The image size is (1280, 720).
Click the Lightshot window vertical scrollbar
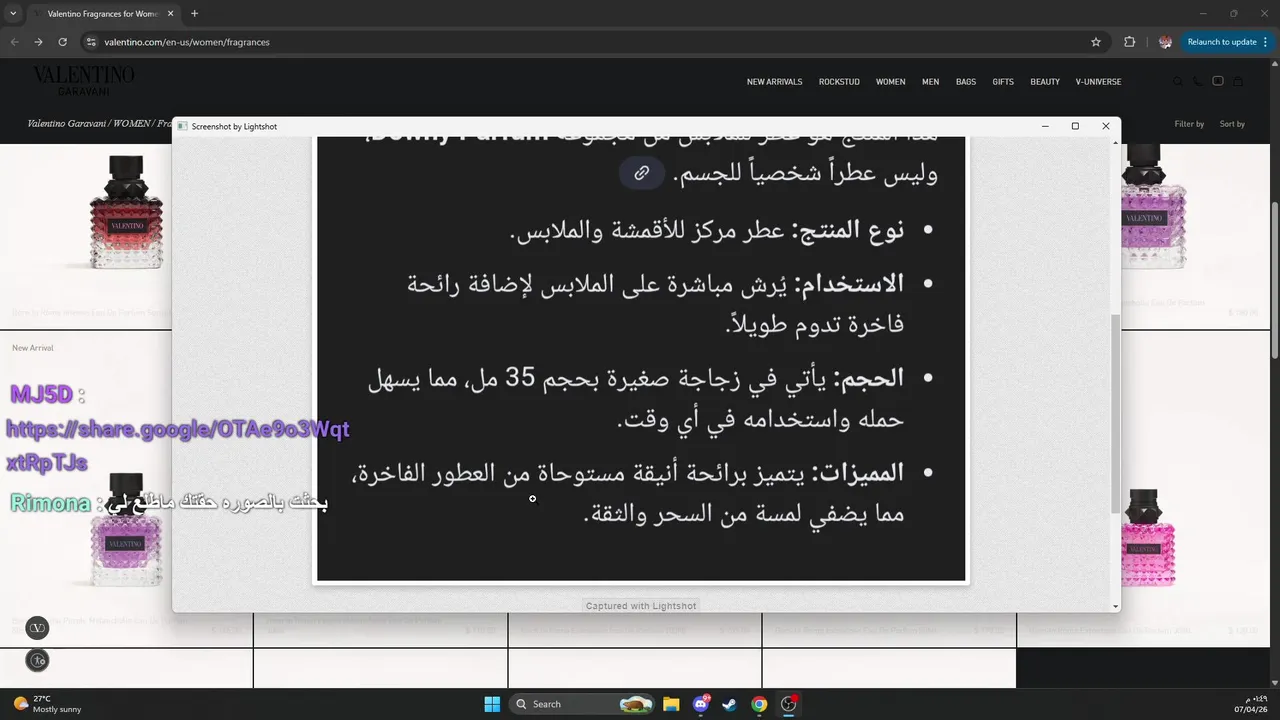(1115, 414)
